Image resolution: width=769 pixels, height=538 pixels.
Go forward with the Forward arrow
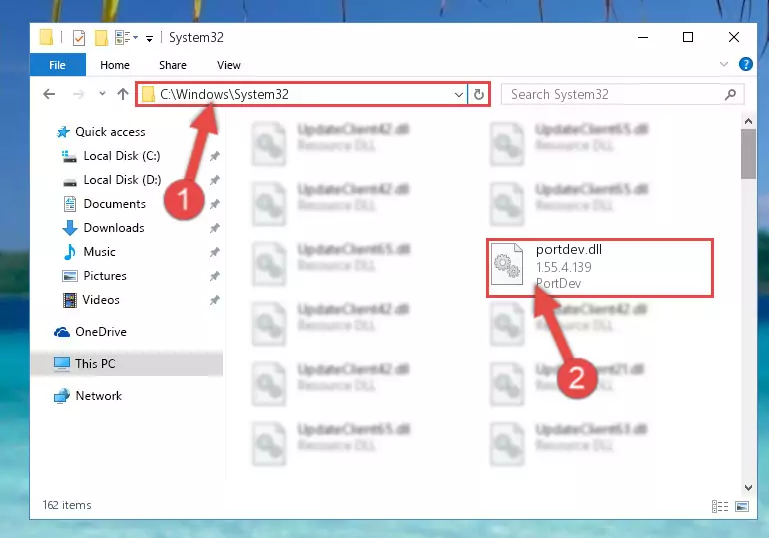(78, 94)
